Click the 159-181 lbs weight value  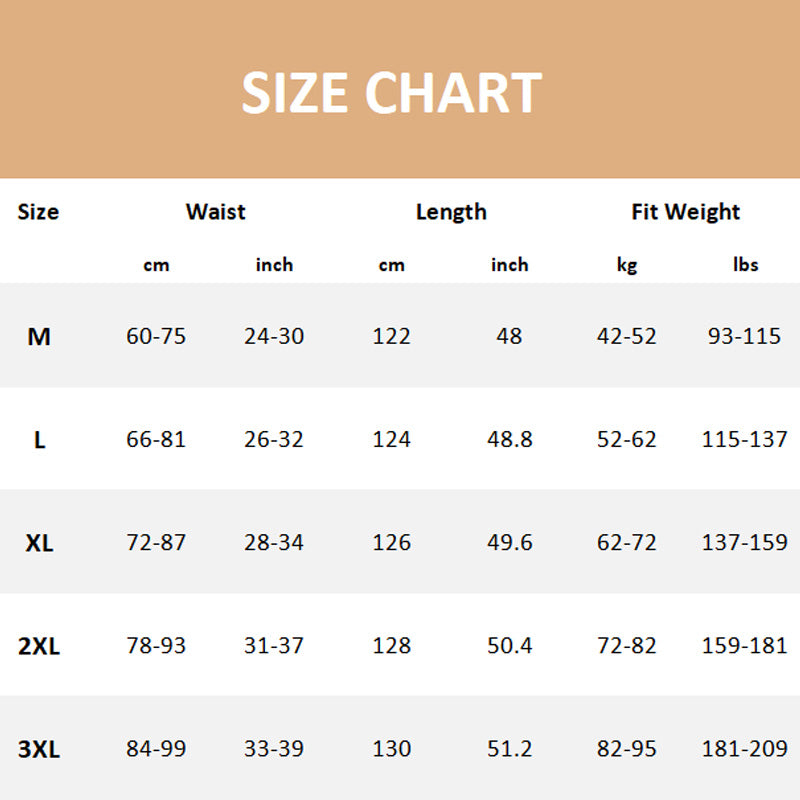coord(745,646)
